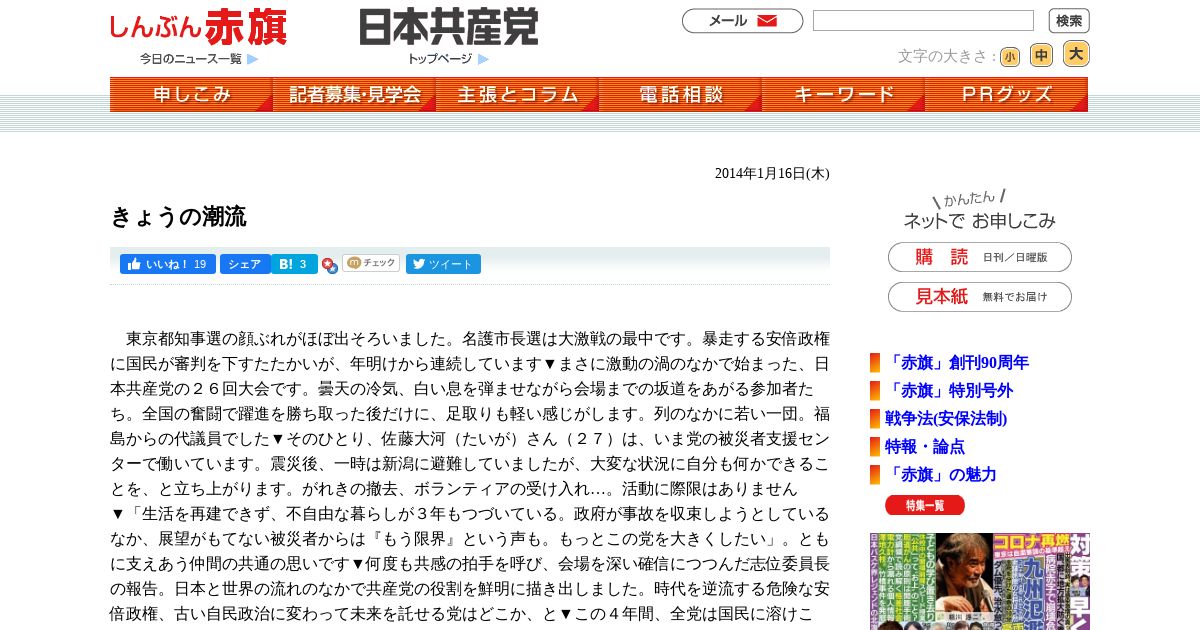Click the メール envelope button
The height and width of the screenshot is (630, 1200).
[742, 21]
